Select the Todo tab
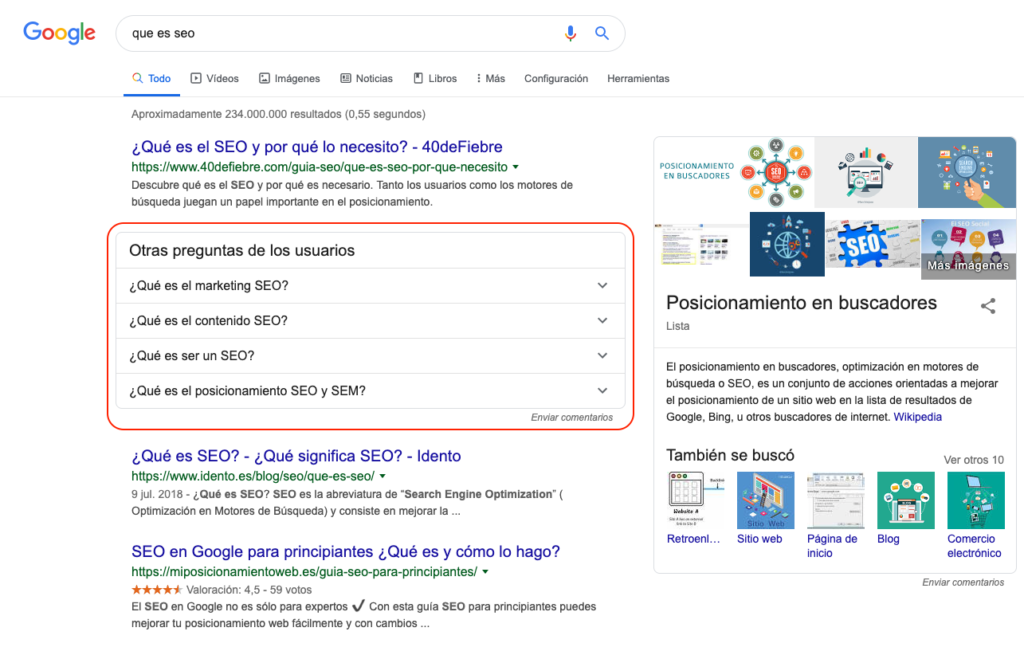This screenshot has height=655, width=1024. (152, 78)
